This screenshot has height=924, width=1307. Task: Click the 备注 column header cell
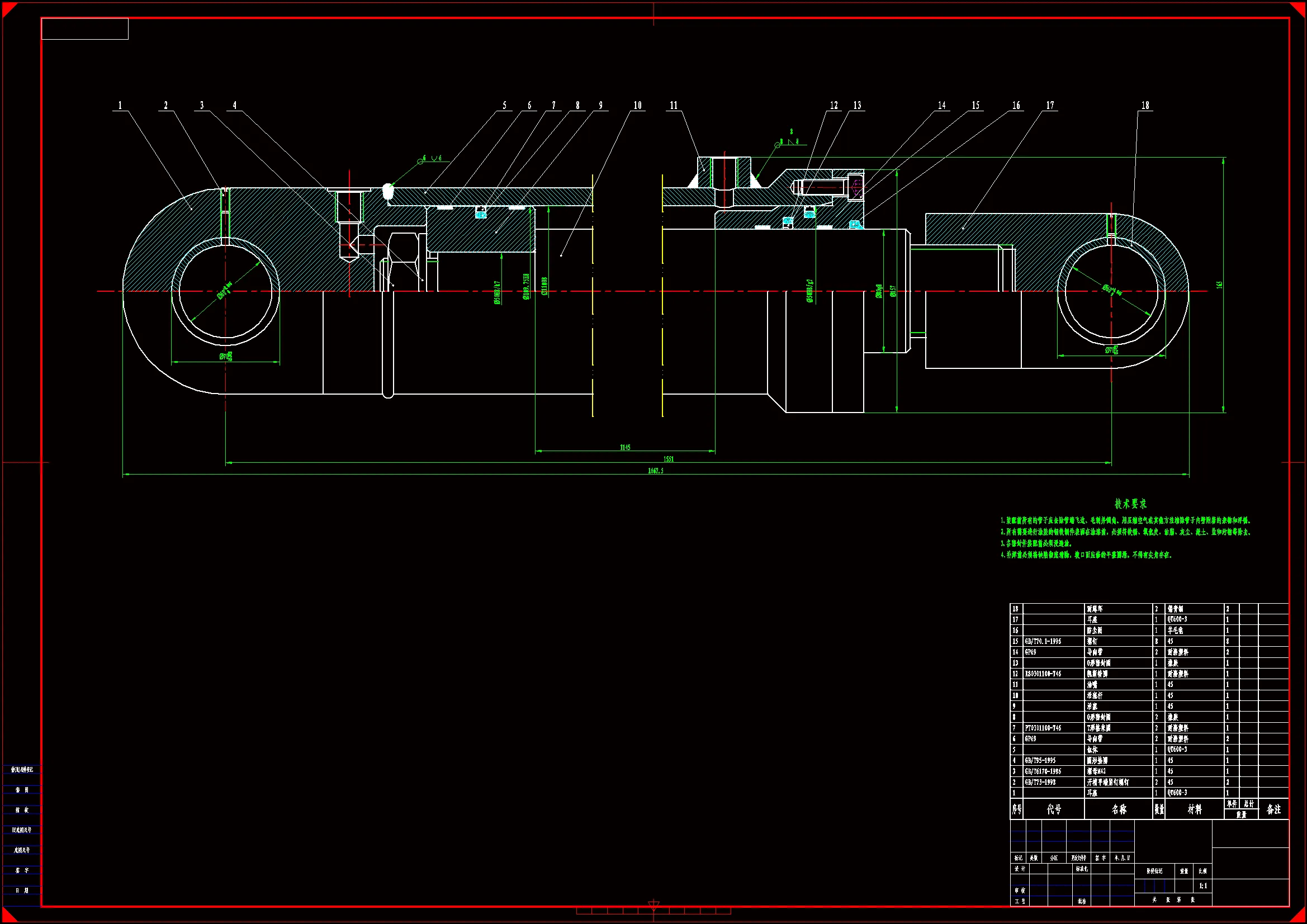[1273, 809]
